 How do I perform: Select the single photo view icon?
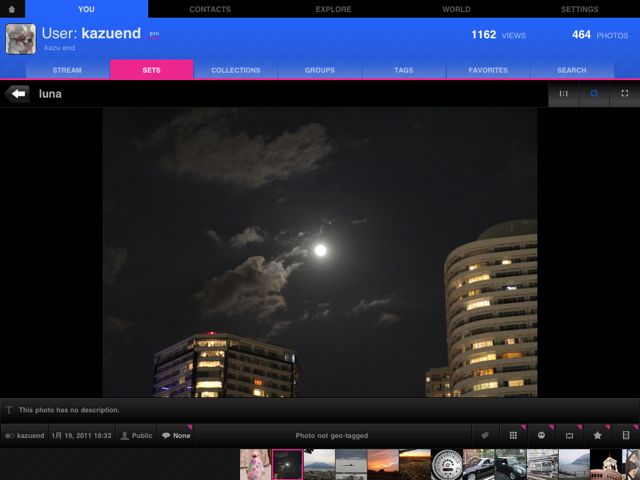click(594, 93)
